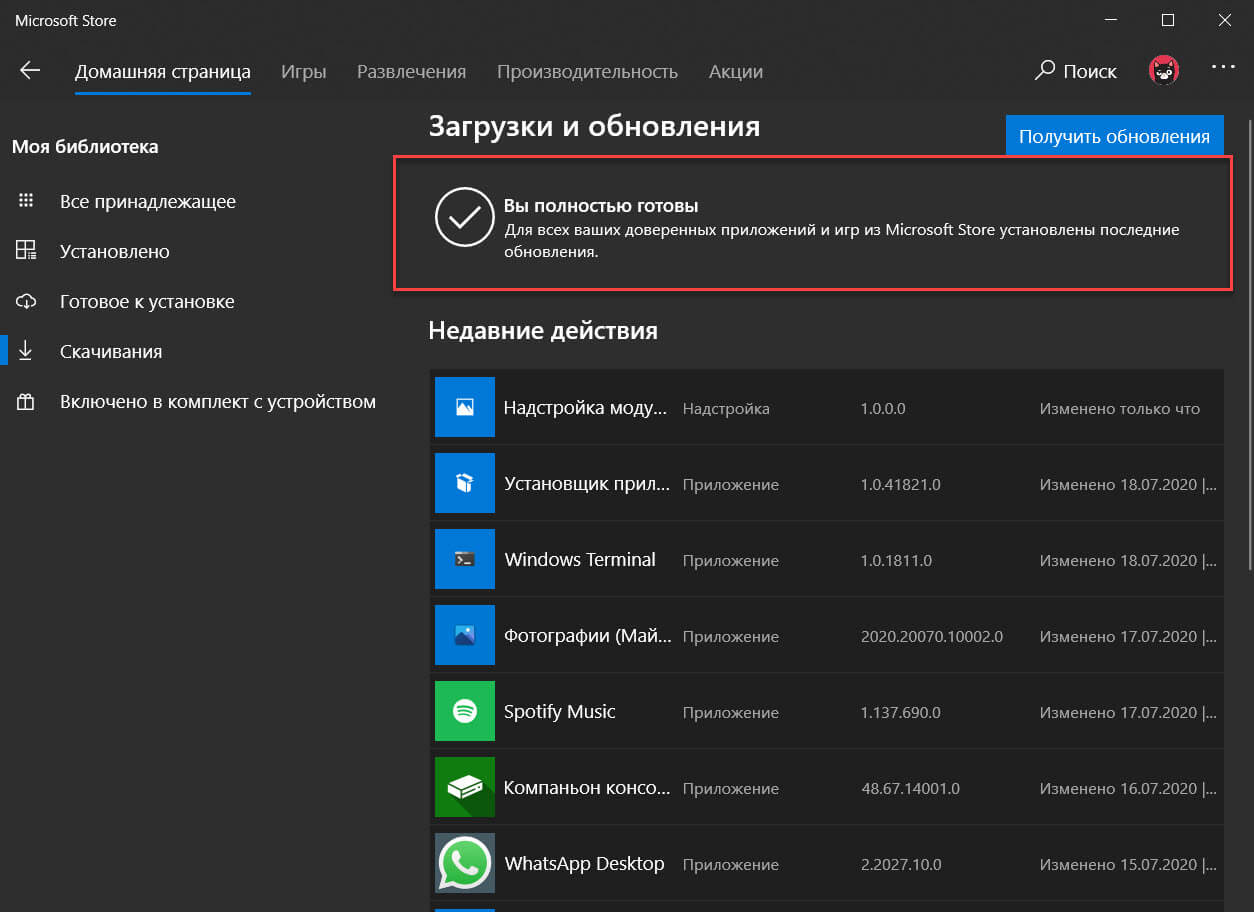Click Изменено 16.07.2020 date text

pos(1128,788)
